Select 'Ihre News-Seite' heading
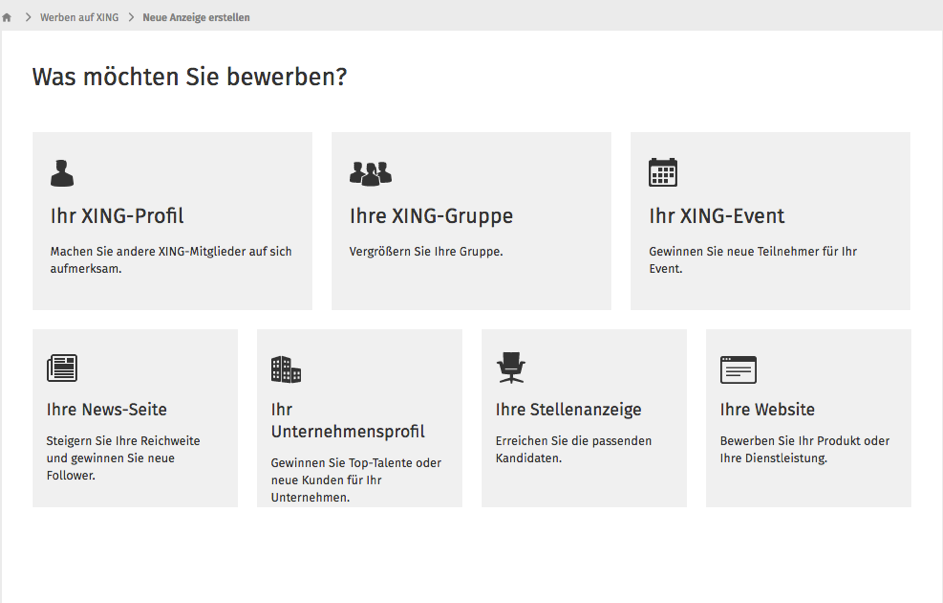Viewport: 943px width, 603px height. click(x=106, y=409)
